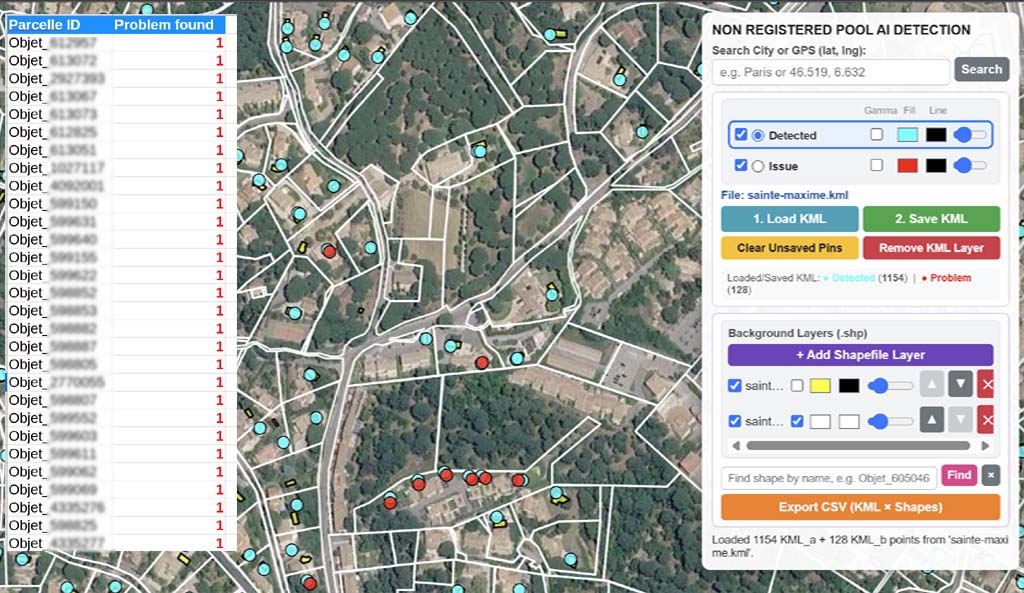Screen dimensions: 1024x593
Task: Click disabled down arrow of second saint layer
Action: click(960, 420)
